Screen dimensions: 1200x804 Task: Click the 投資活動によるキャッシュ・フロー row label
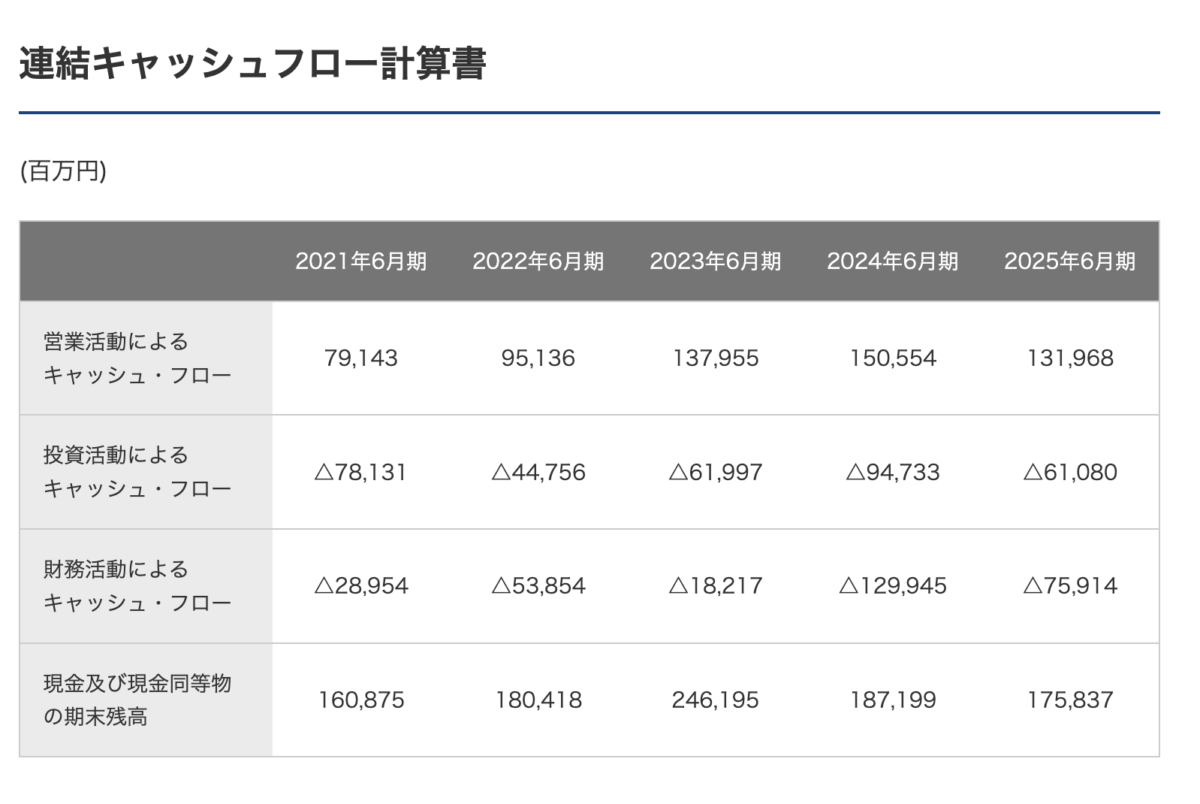click(137, 472)
